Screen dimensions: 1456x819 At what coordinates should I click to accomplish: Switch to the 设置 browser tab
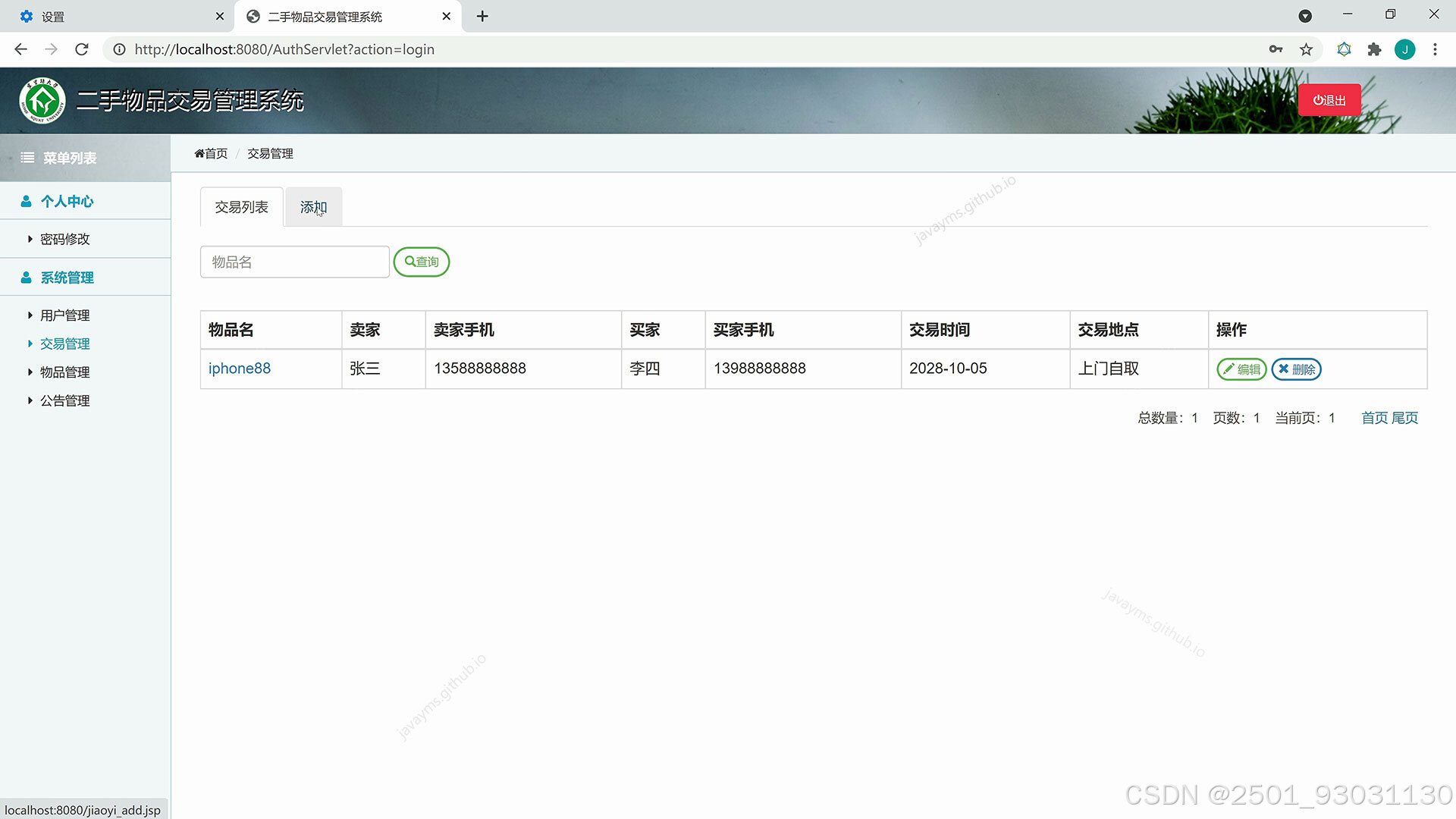pos(118,16)
